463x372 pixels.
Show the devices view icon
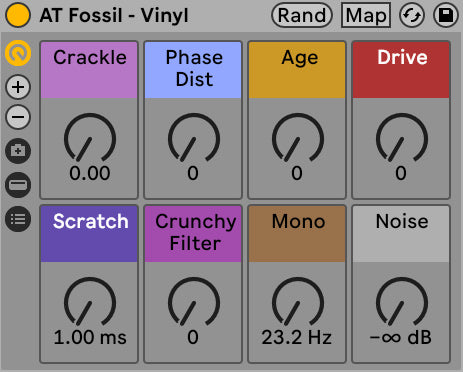coord(18,185)
